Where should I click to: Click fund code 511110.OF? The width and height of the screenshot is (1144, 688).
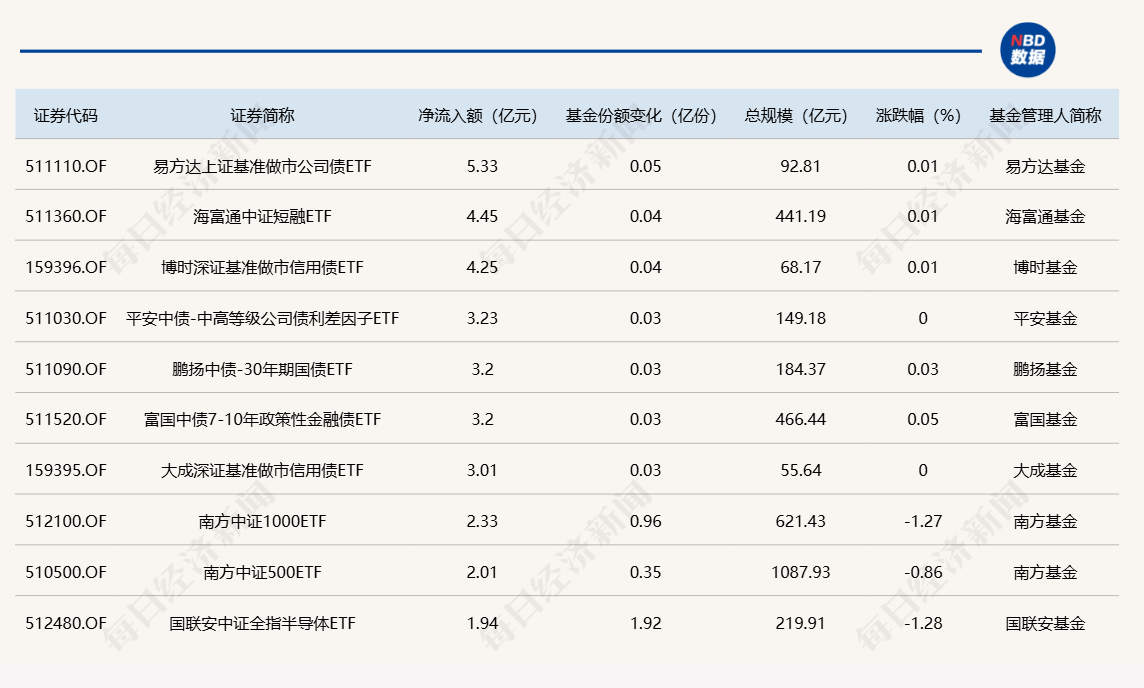66,166
